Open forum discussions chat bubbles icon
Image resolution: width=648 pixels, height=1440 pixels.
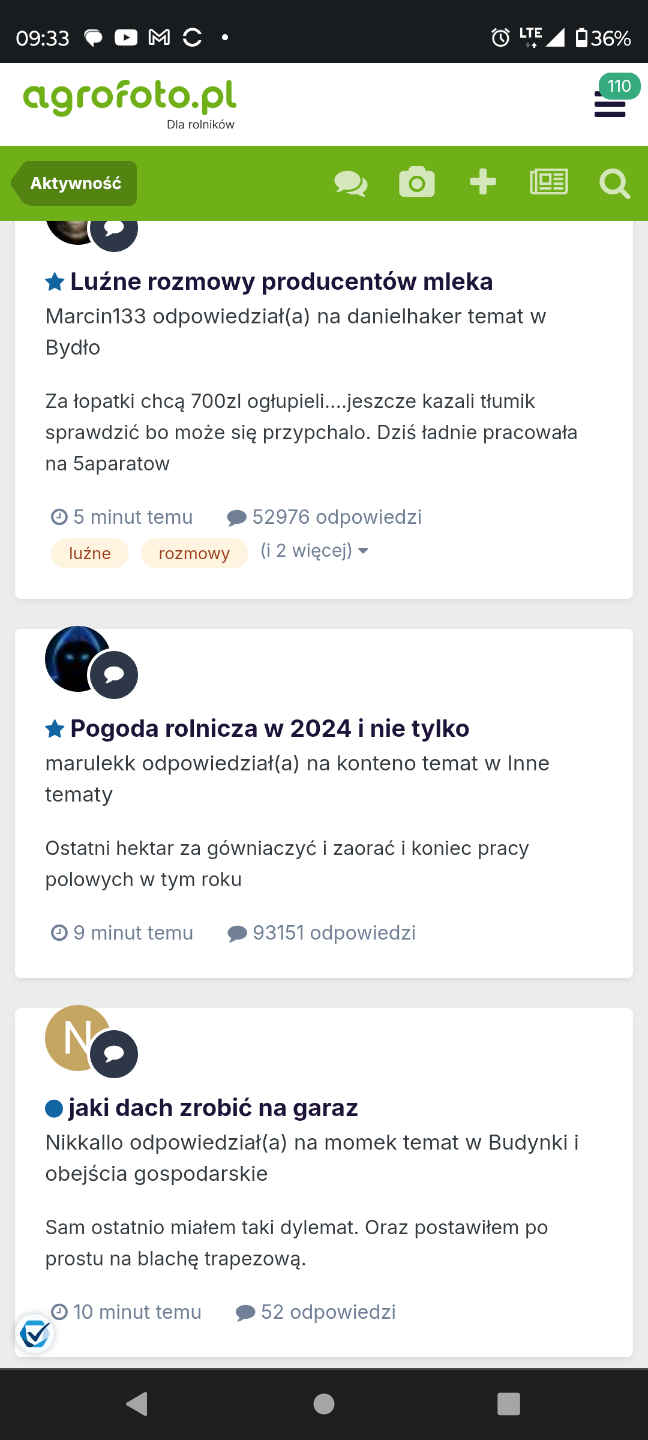[x=350, y=183]
